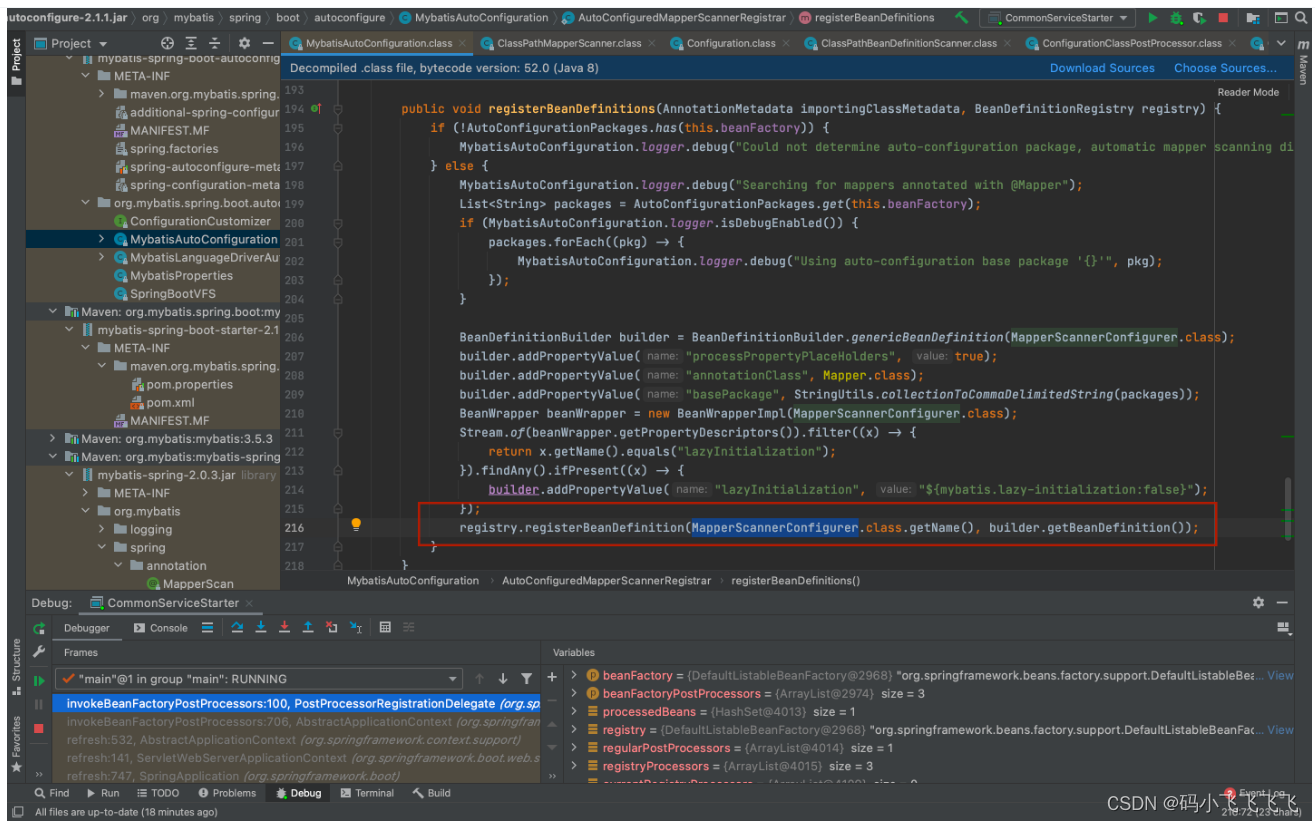Click the Resume Program green icon
This screenshot has height=823, width=1315.
39,680
